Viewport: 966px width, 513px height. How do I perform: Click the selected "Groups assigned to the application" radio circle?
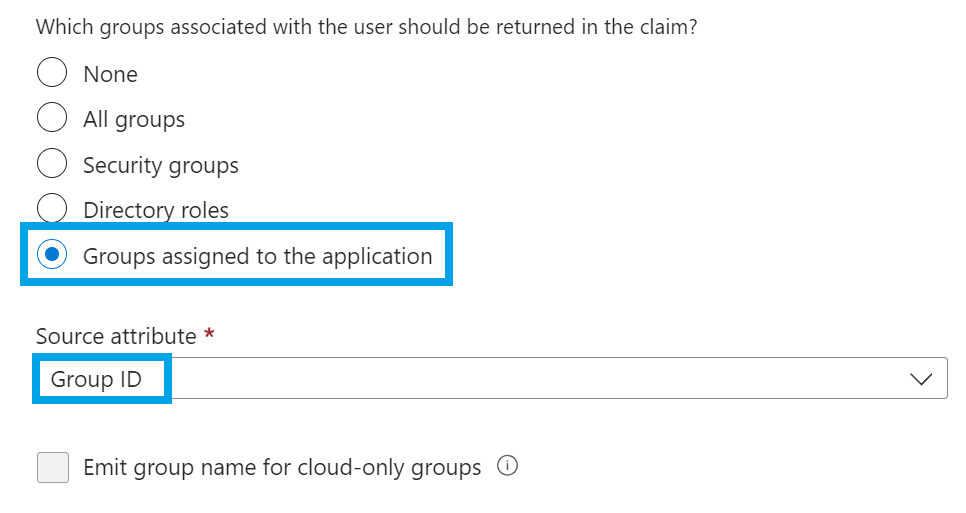tap(52, 255)
